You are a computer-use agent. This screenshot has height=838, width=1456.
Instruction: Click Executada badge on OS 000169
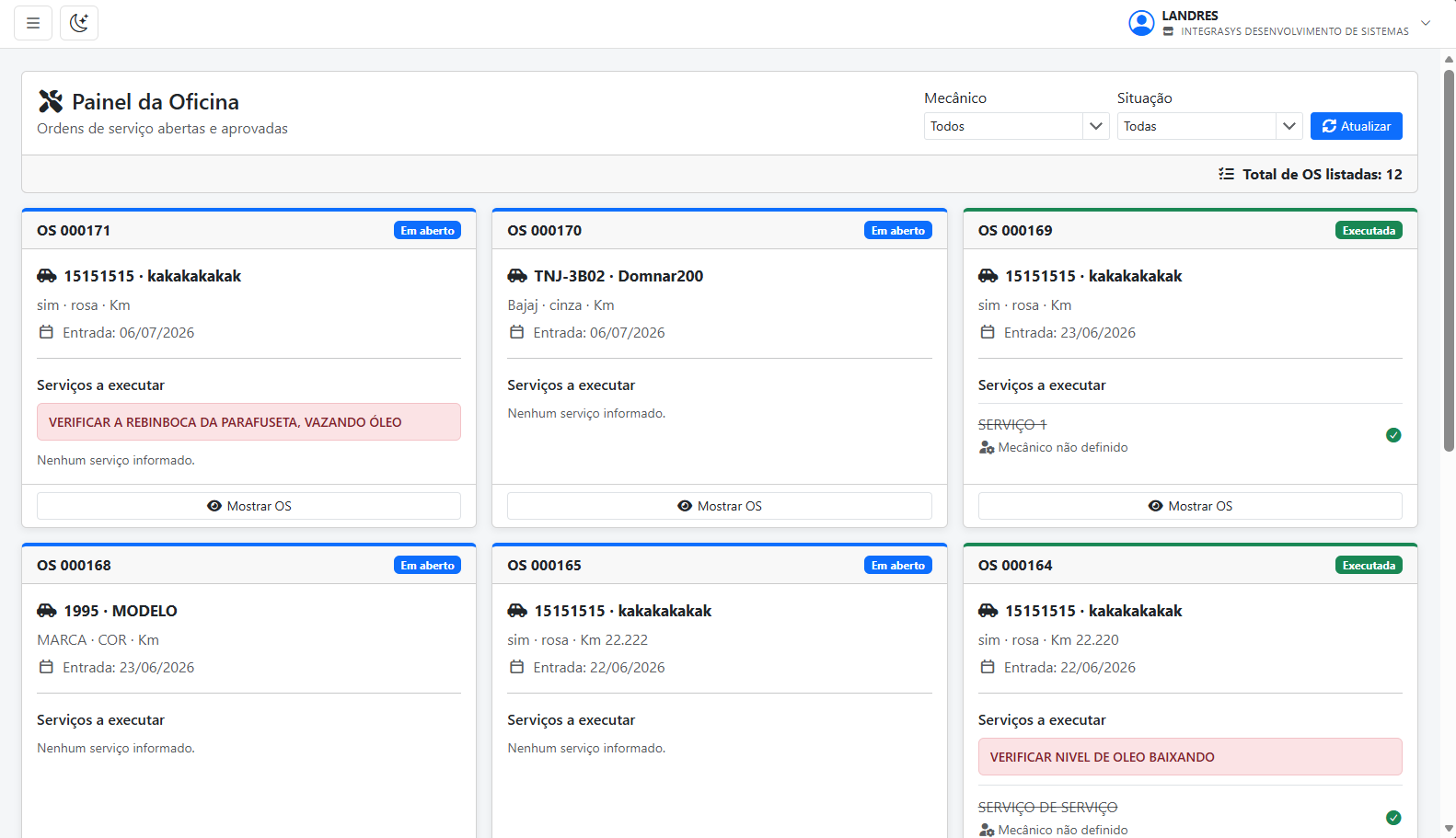click(x=1369, y=230)
